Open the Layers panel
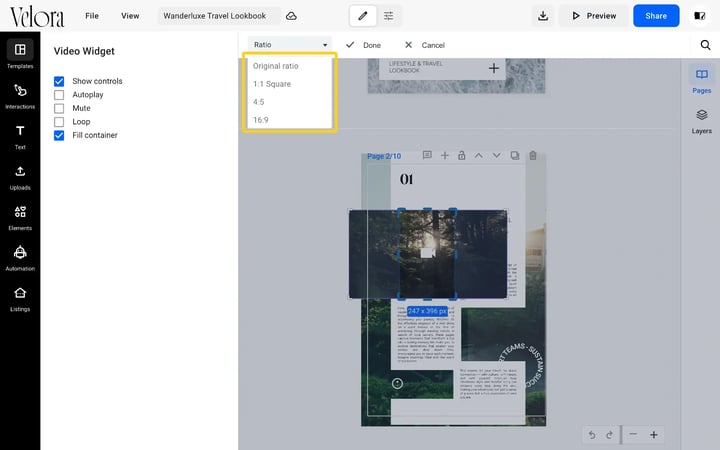Image resolution: width=720 pixels, height=450 pixels. click(x=701, y=121)
